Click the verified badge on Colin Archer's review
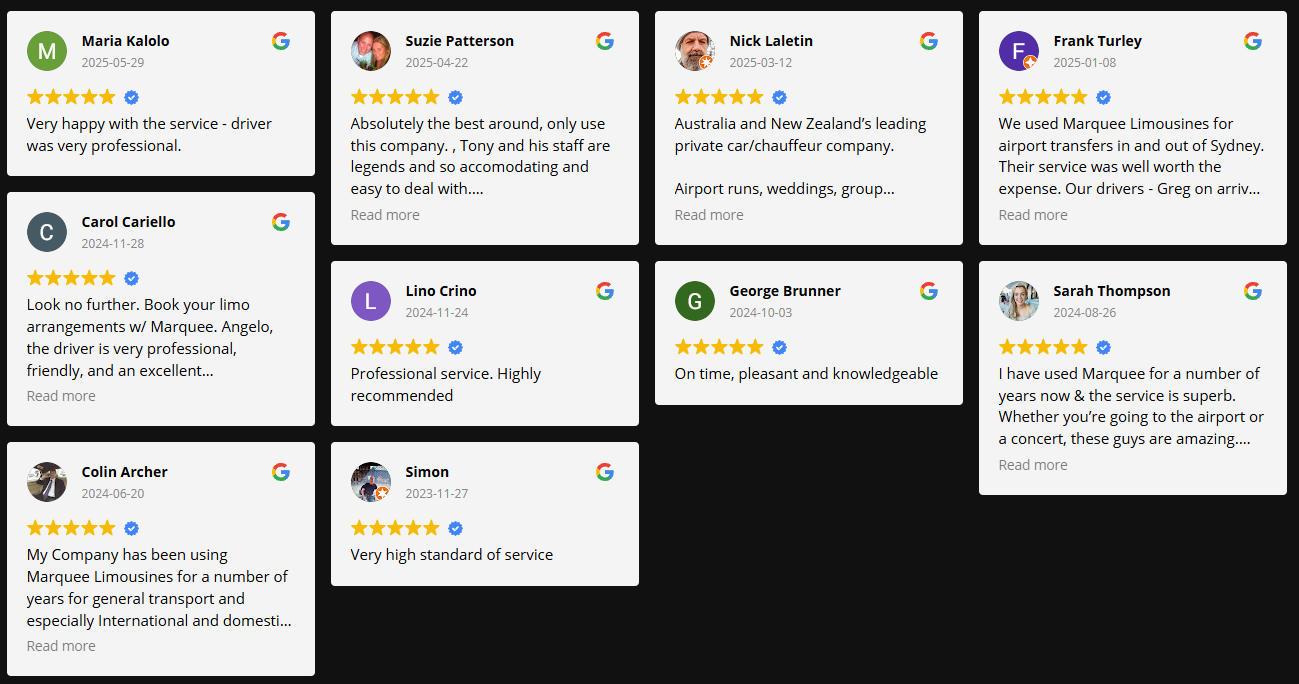Viewport: 1299px width, 684px height. (x=131, y=527)
